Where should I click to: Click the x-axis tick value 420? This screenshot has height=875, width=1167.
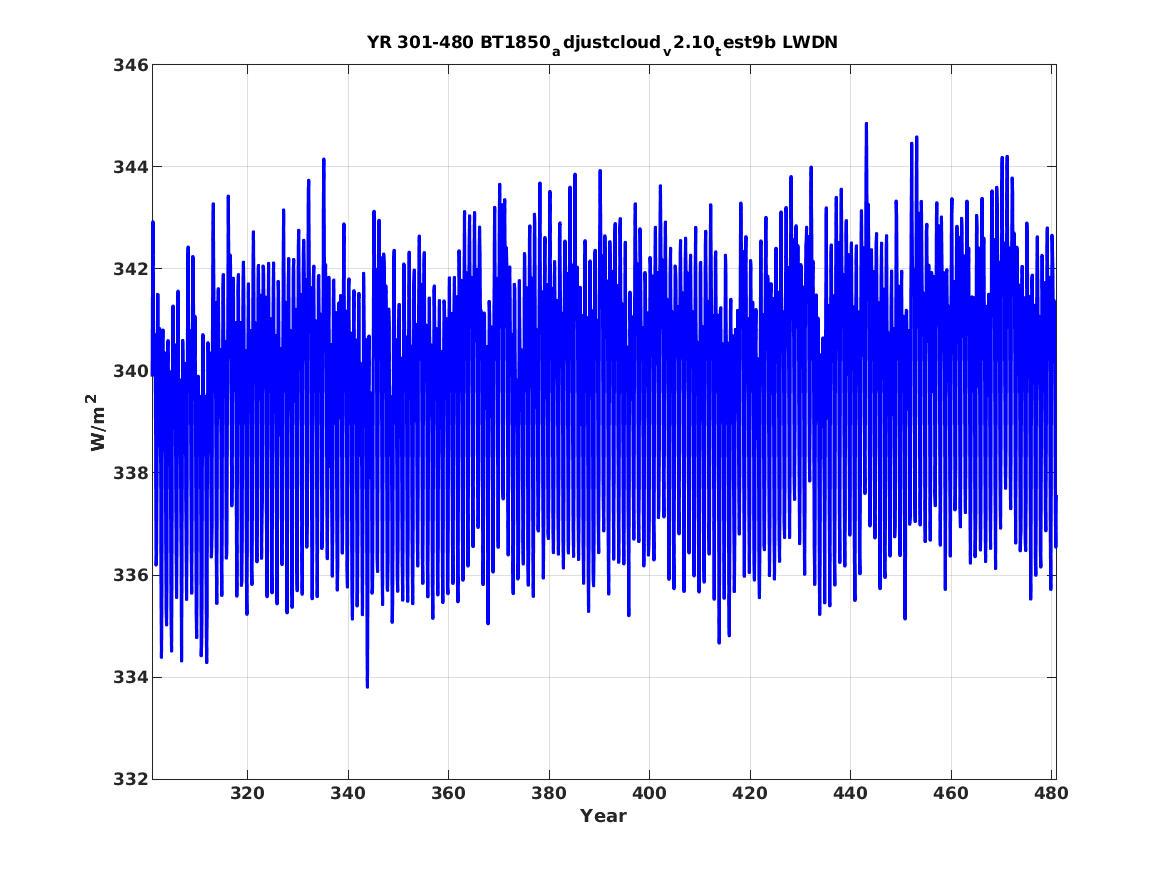coord(749,794)
